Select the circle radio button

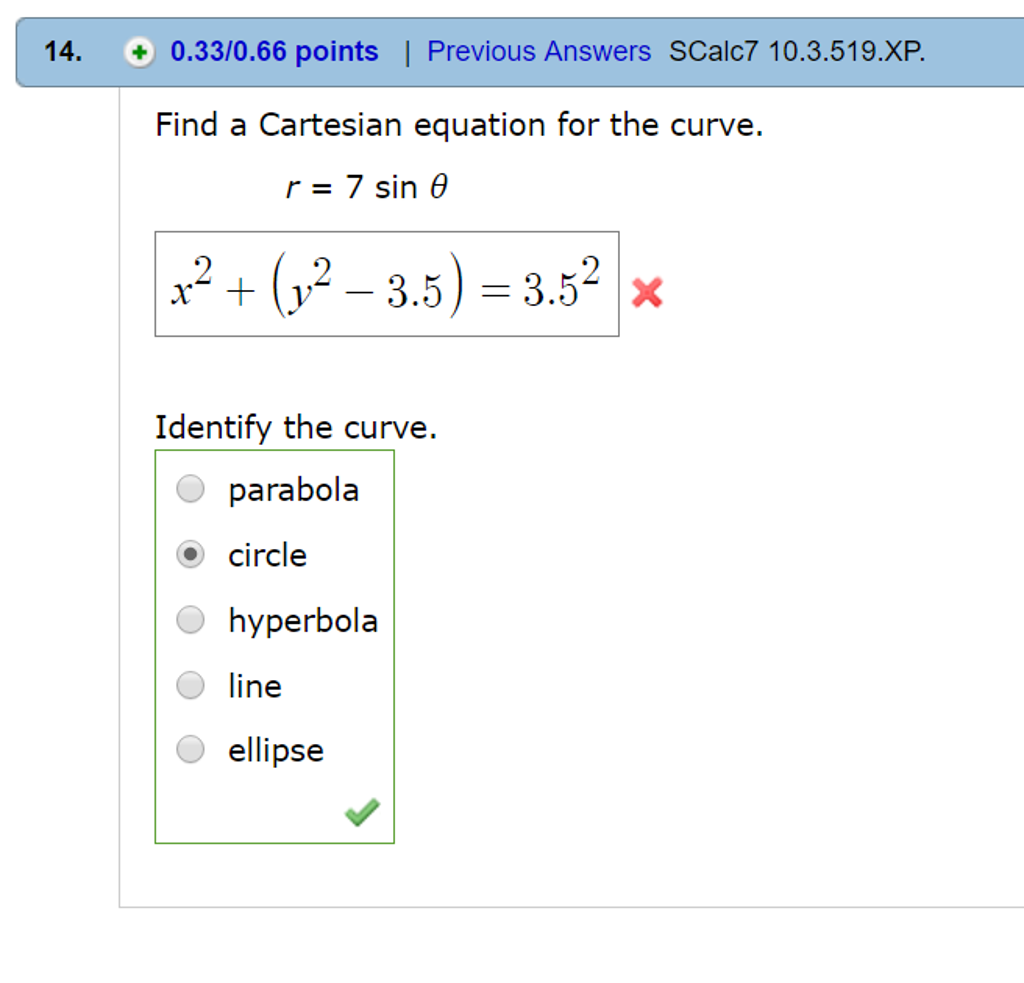tap(190, 554)
